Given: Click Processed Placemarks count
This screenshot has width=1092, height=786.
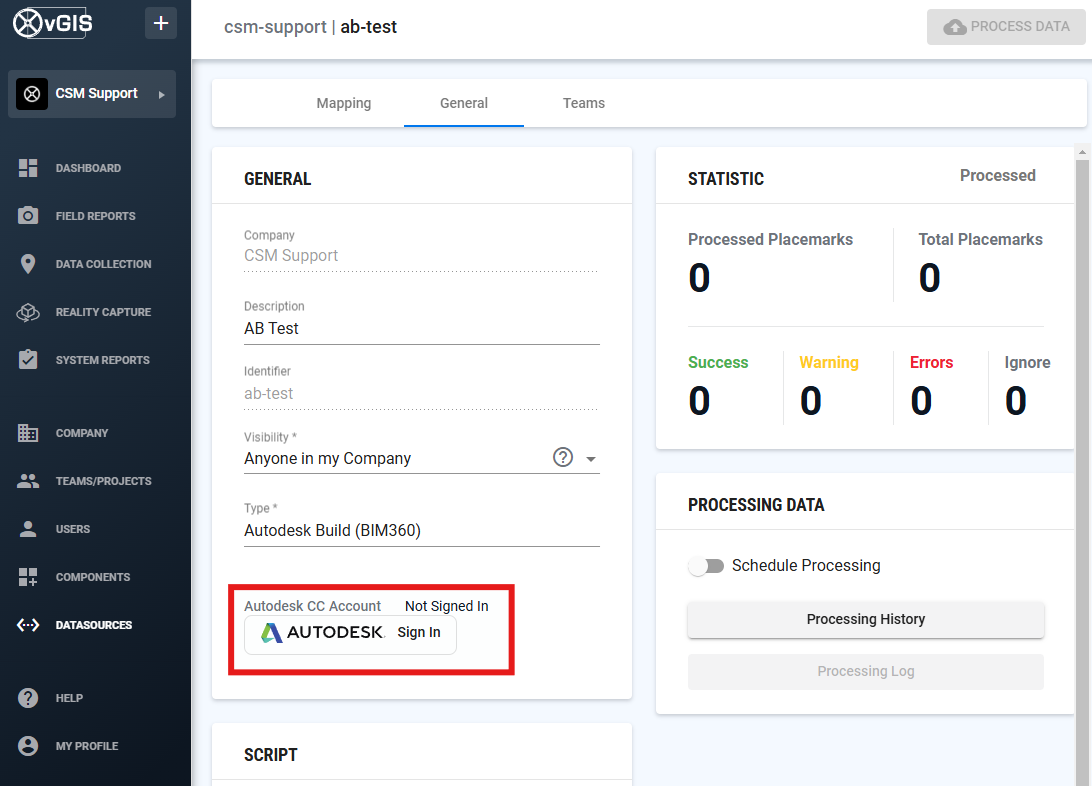Looking at the screenshot, I should (x=699, y=278).
